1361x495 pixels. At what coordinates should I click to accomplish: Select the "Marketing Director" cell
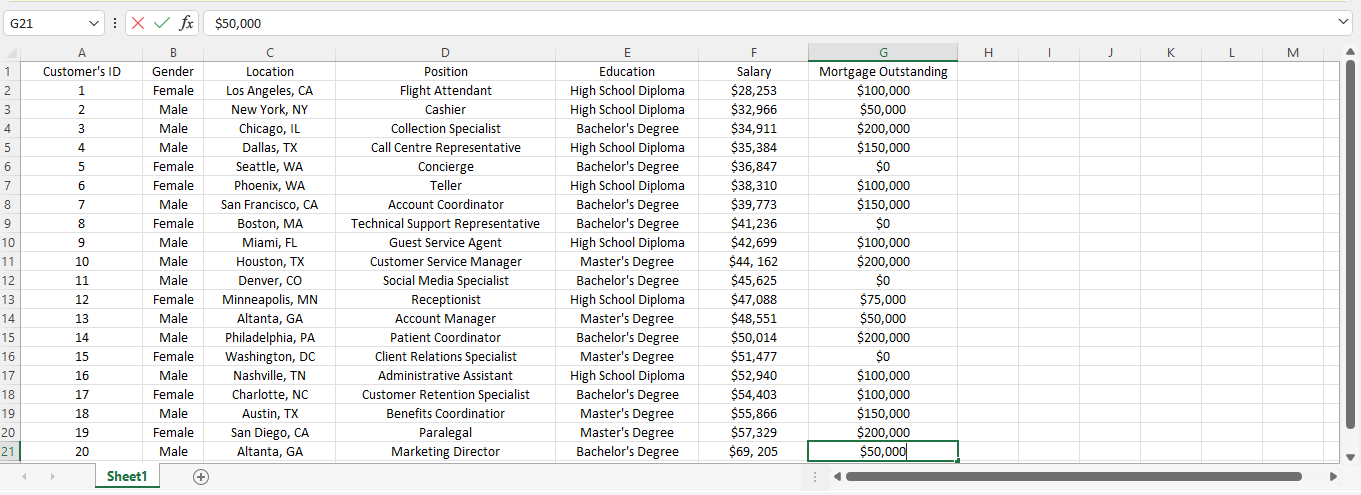[446, 452]
